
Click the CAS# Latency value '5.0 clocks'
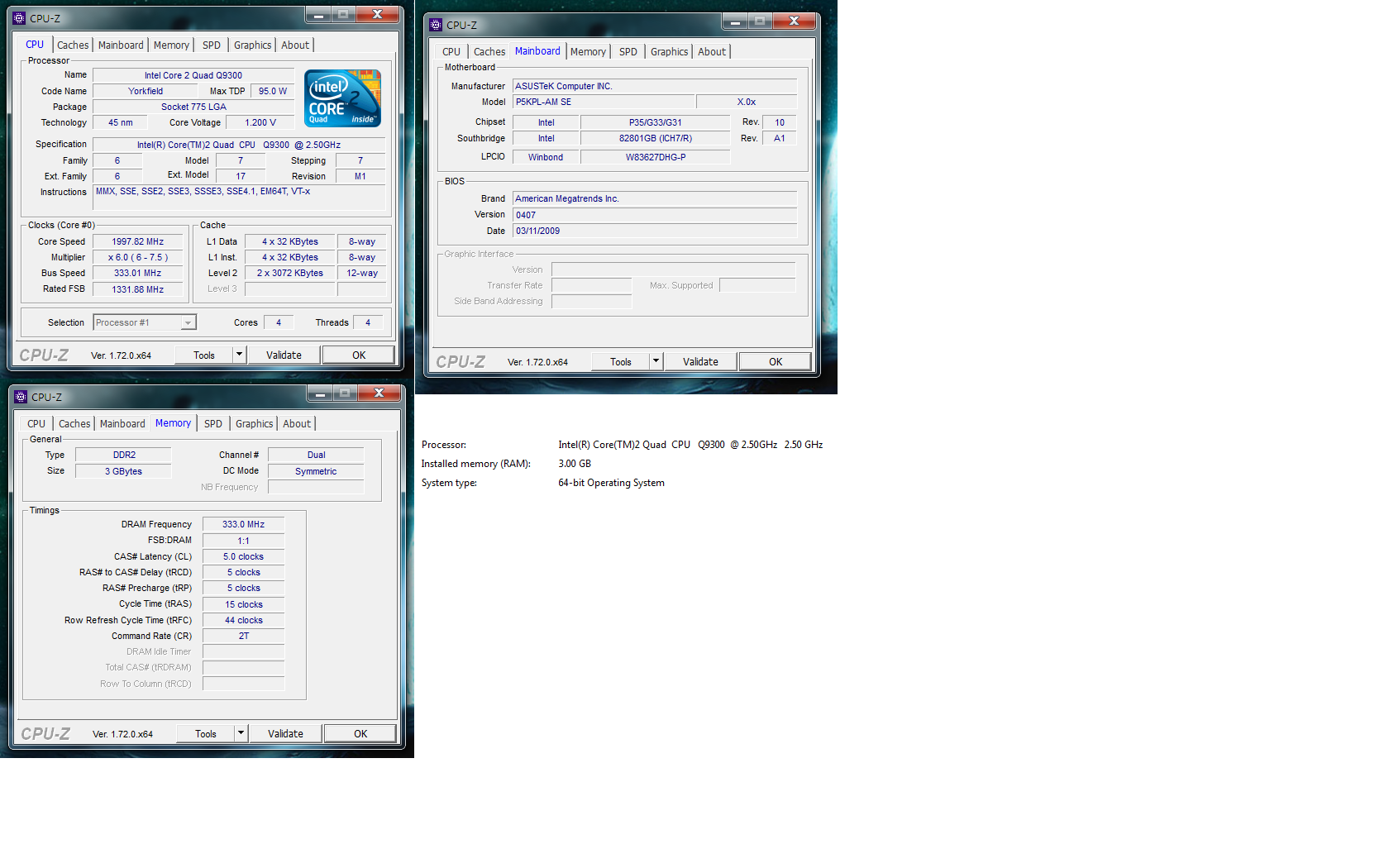[x=244, y=556]
